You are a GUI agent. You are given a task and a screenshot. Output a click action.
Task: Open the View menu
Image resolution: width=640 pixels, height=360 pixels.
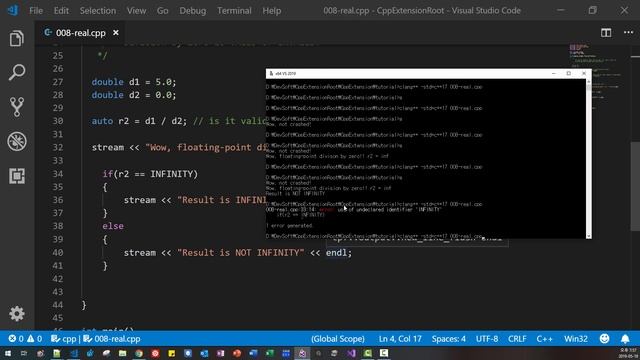pos(136,11)
